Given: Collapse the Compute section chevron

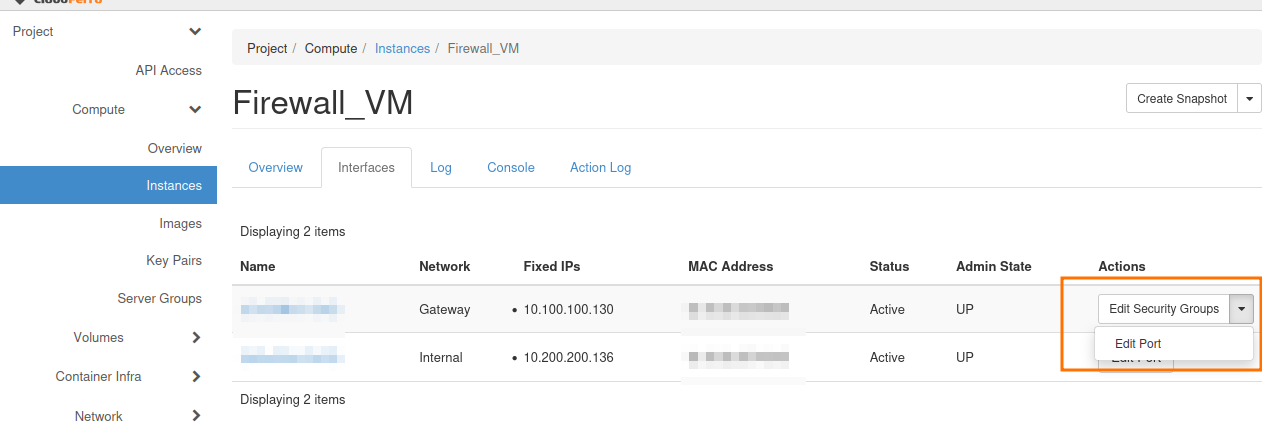Looking at the screenshot, I should point(195,110).
